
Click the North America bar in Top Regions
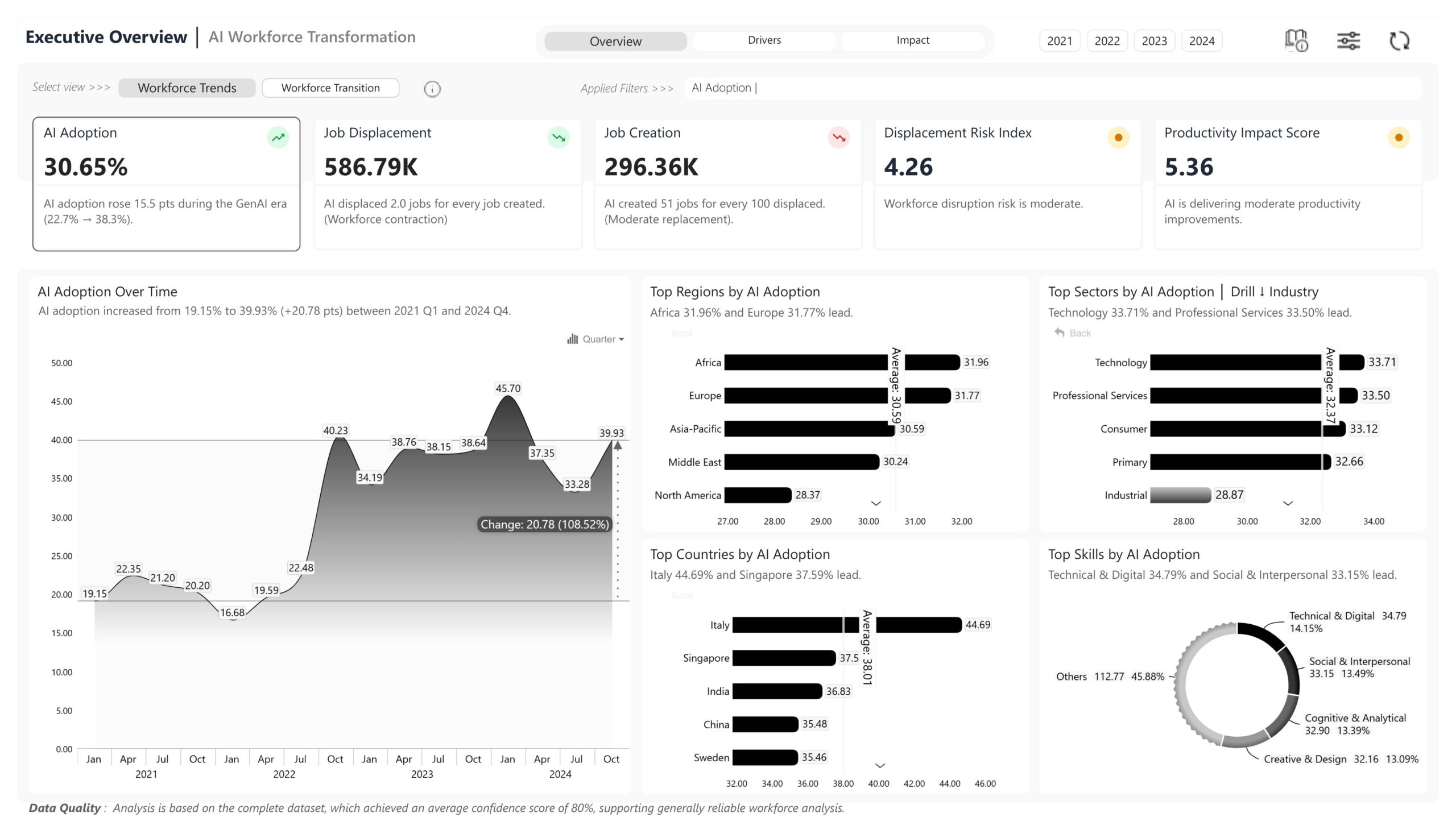(758, 495)
